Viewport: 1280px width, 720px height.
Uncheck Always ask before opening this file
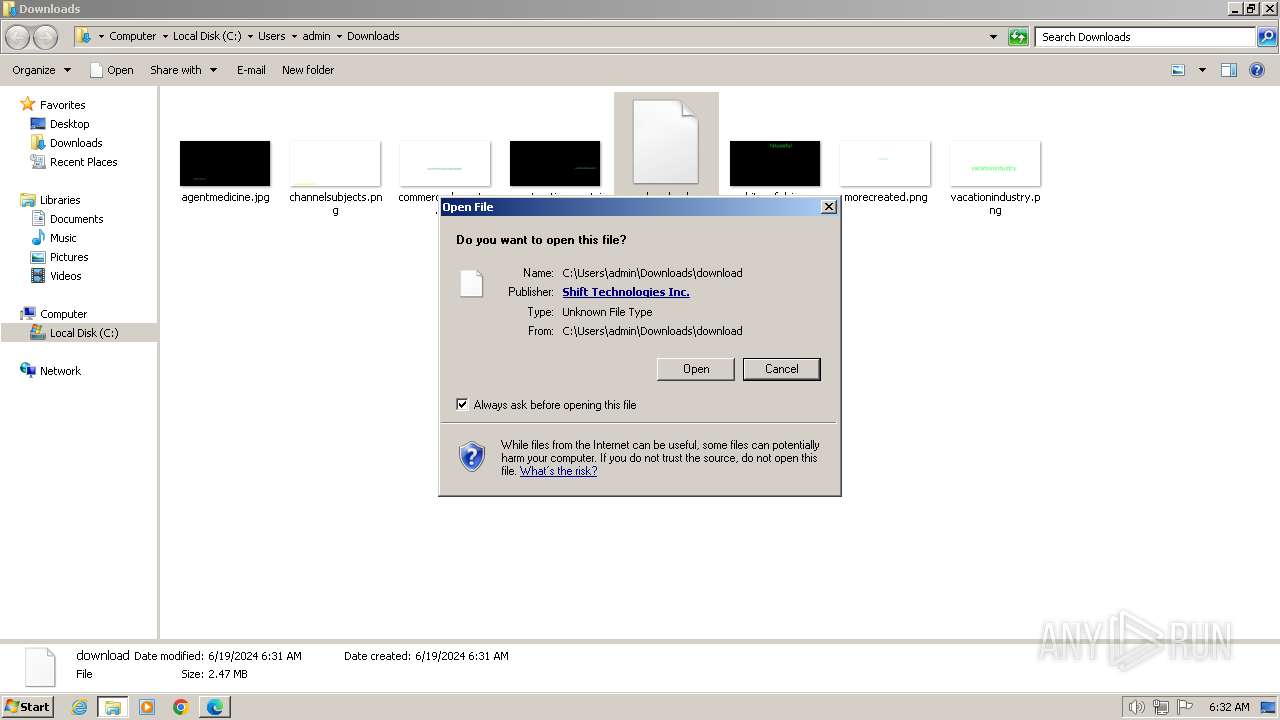pos(462,405)
